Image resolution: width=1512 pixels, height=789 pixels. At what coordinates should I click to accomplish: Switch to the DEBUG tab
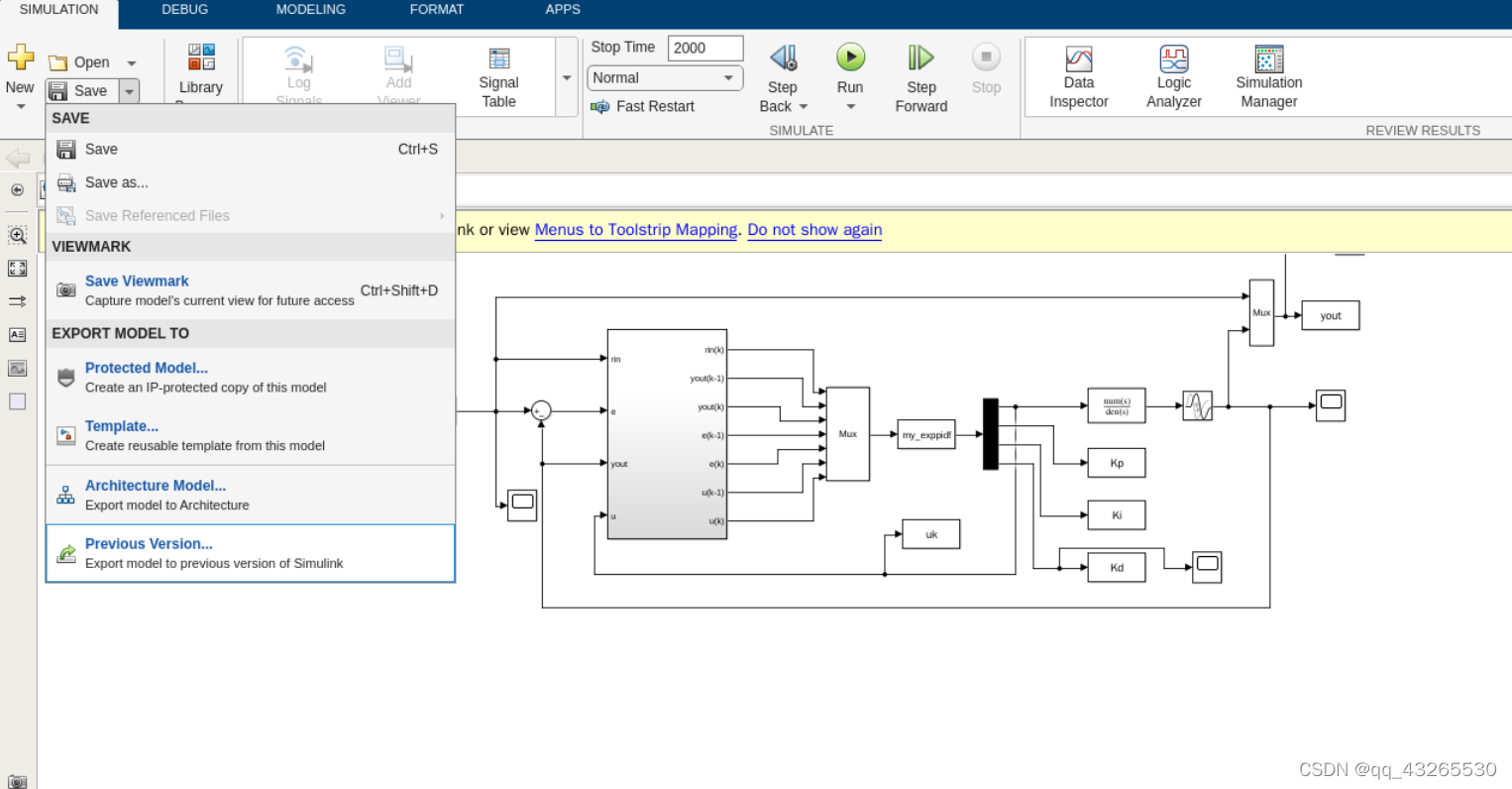(x=185, y=10)
